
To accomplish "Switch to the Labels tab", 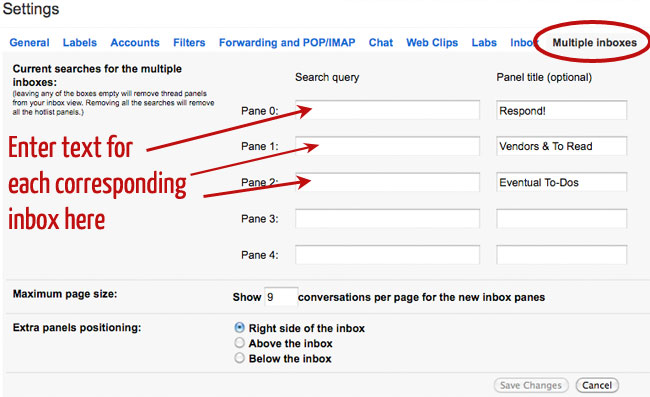I will (80, 43).
